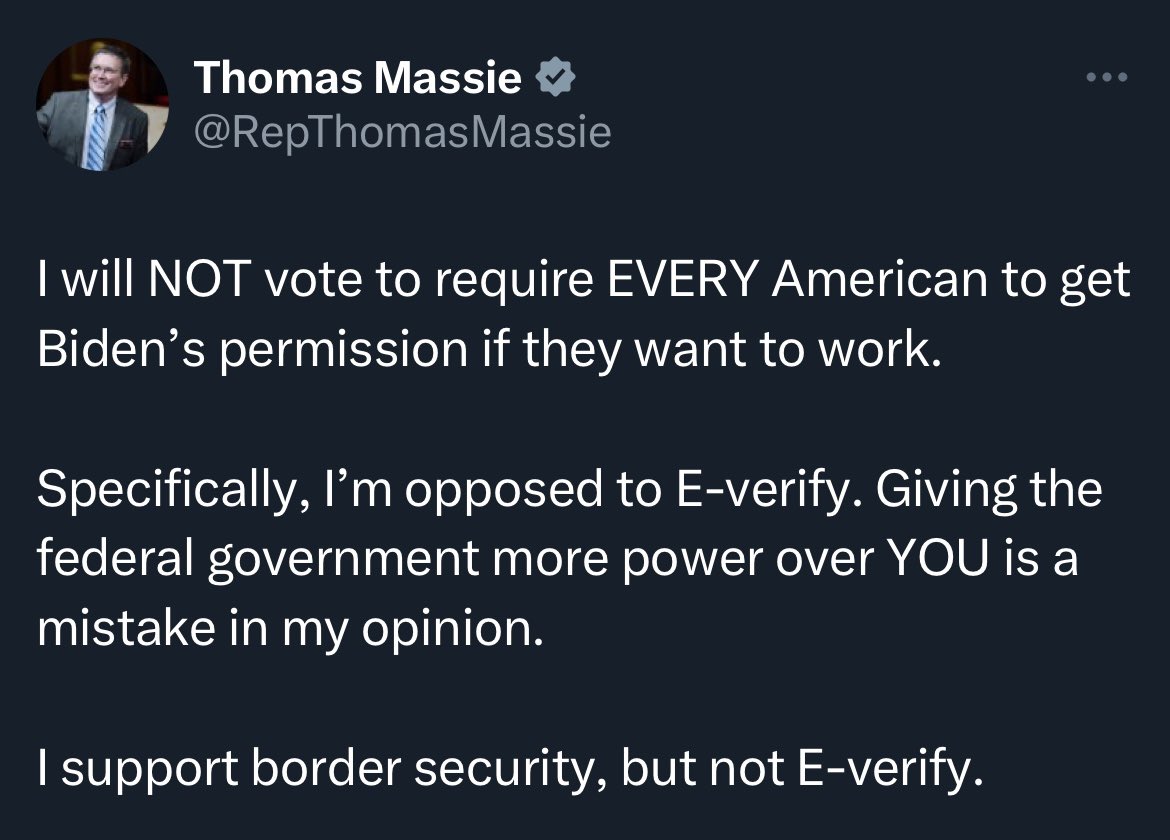The image size is (1170, 840).
Task: Click the text 'want to work.'
Action: tap(788, 348)
